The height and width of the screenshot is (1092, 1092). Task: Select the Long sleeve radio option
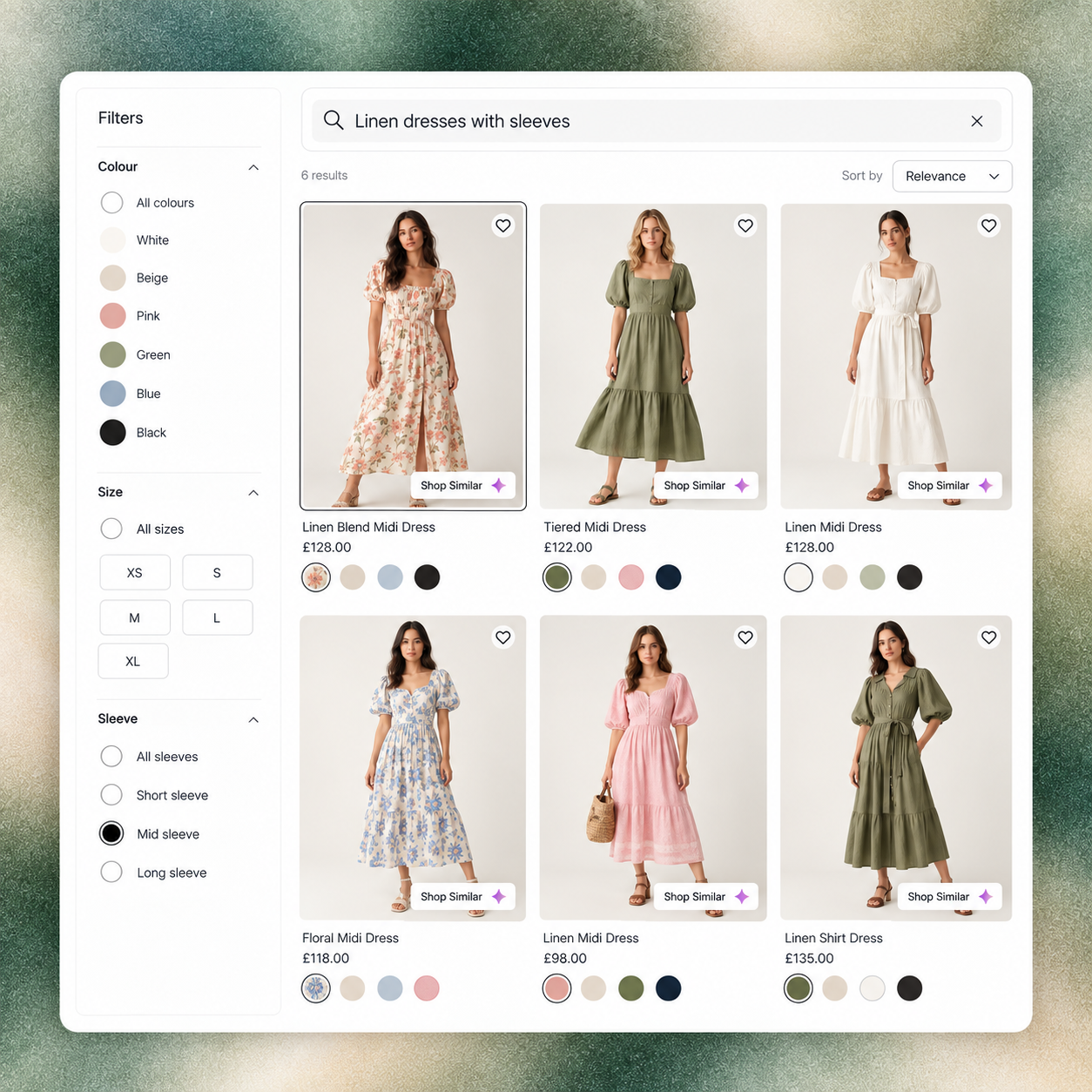111,872
